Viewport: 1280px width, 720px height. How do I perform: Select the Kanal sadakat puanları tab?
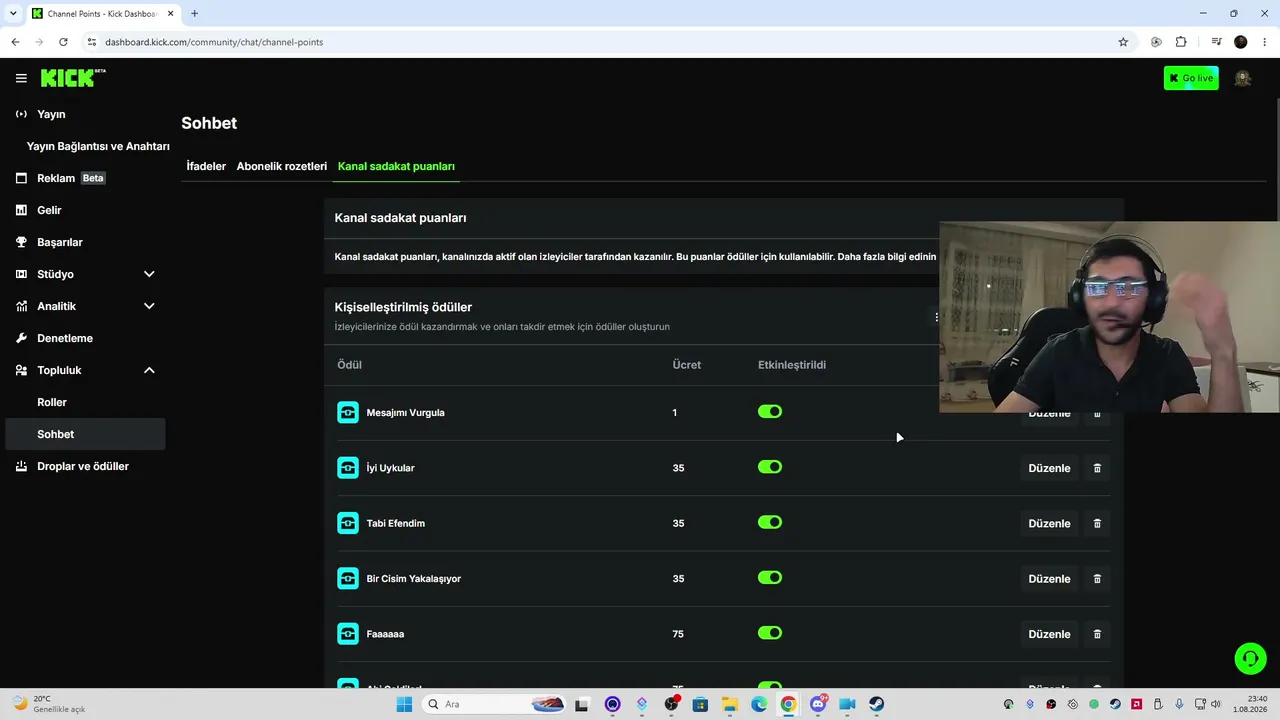(396, 166)
